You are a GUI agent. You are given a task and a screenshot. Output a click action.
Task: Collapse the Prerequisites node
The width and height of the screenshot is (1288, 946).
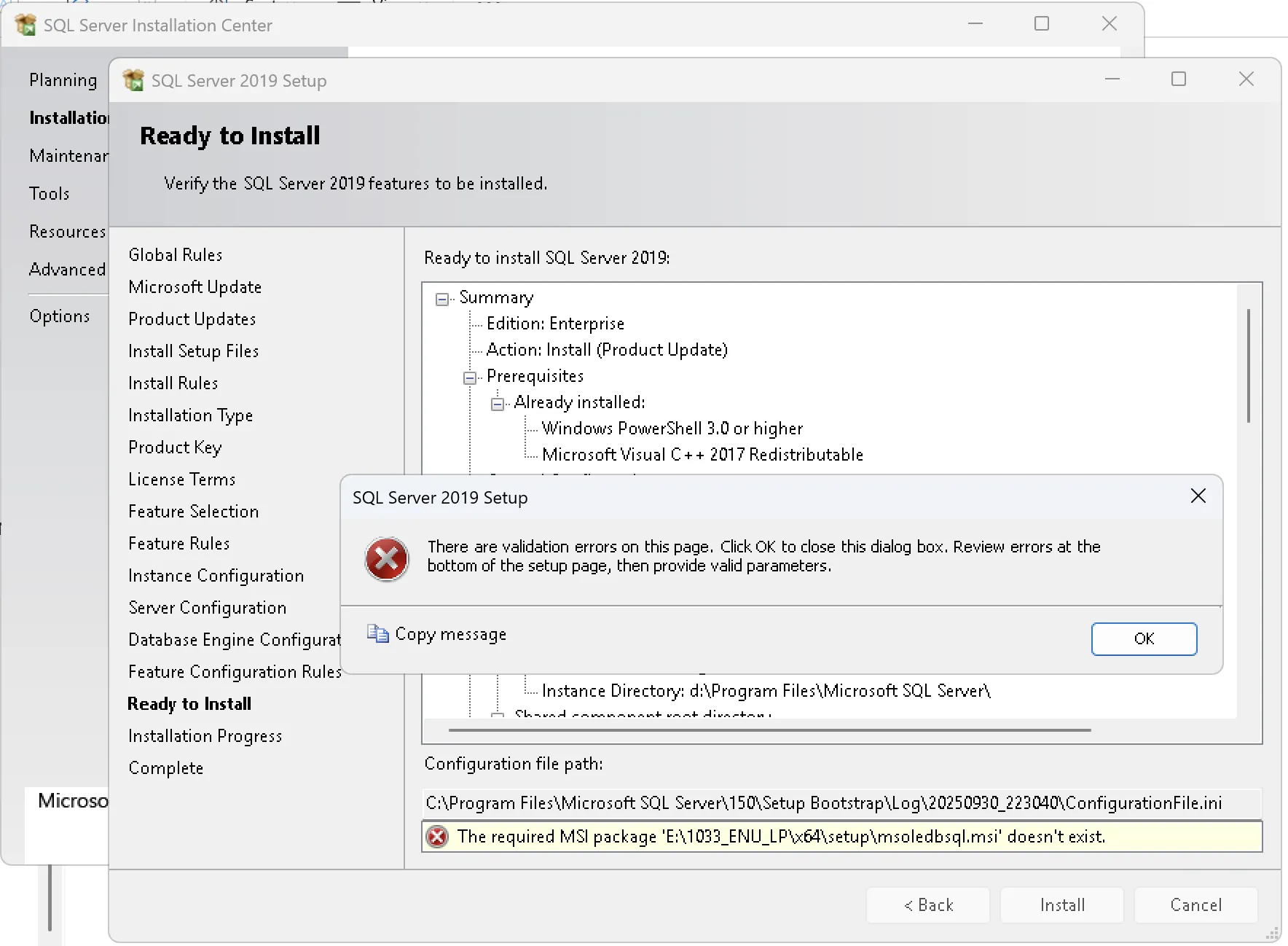click(x=470, y=378)
